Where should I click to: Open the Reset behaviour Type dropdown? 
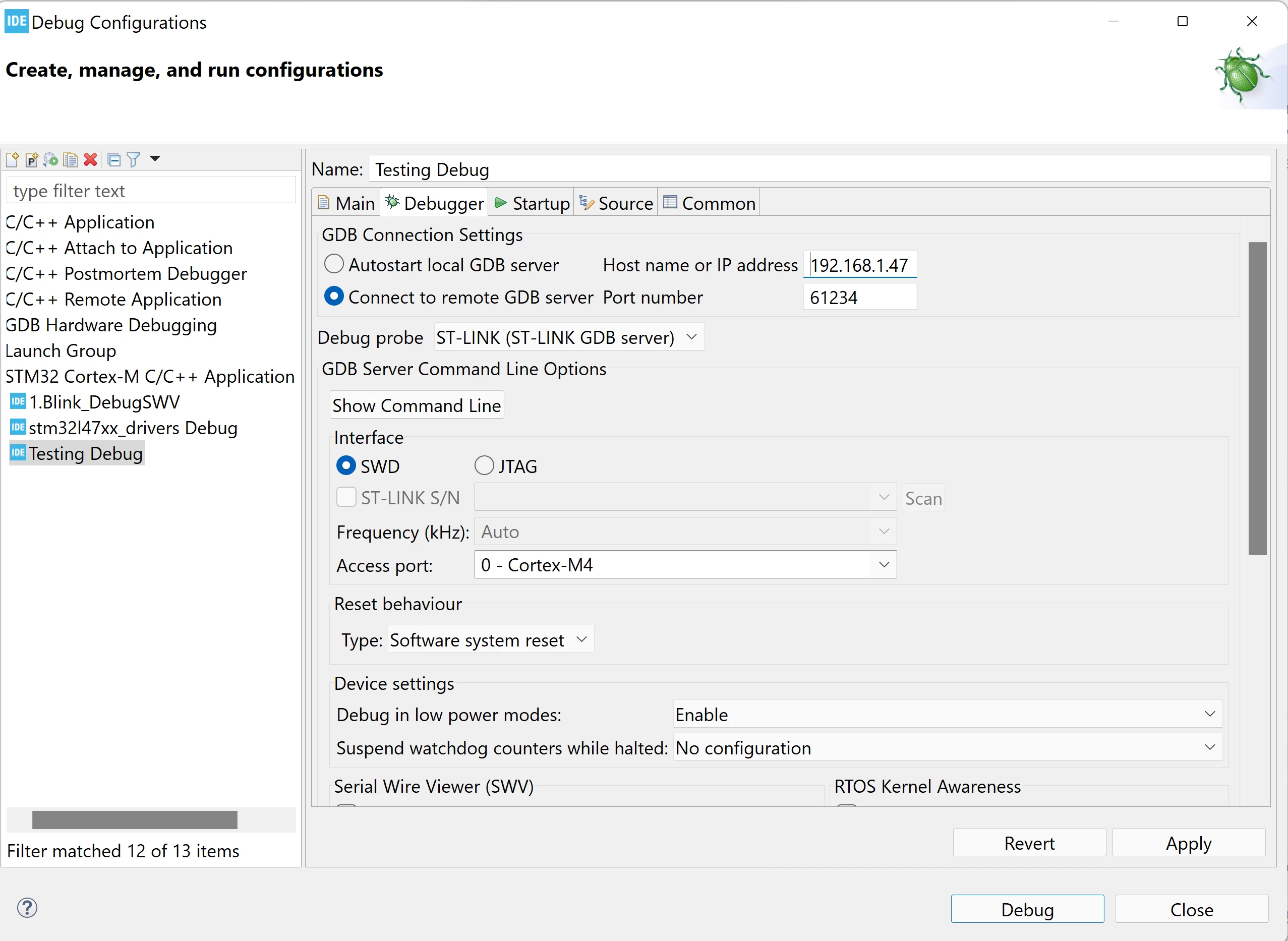pos(491,639)
